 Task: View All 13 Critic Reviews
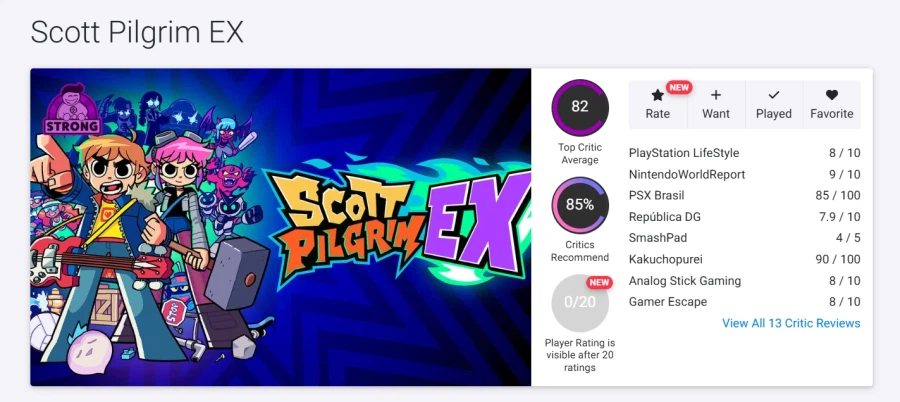(791, 323)
